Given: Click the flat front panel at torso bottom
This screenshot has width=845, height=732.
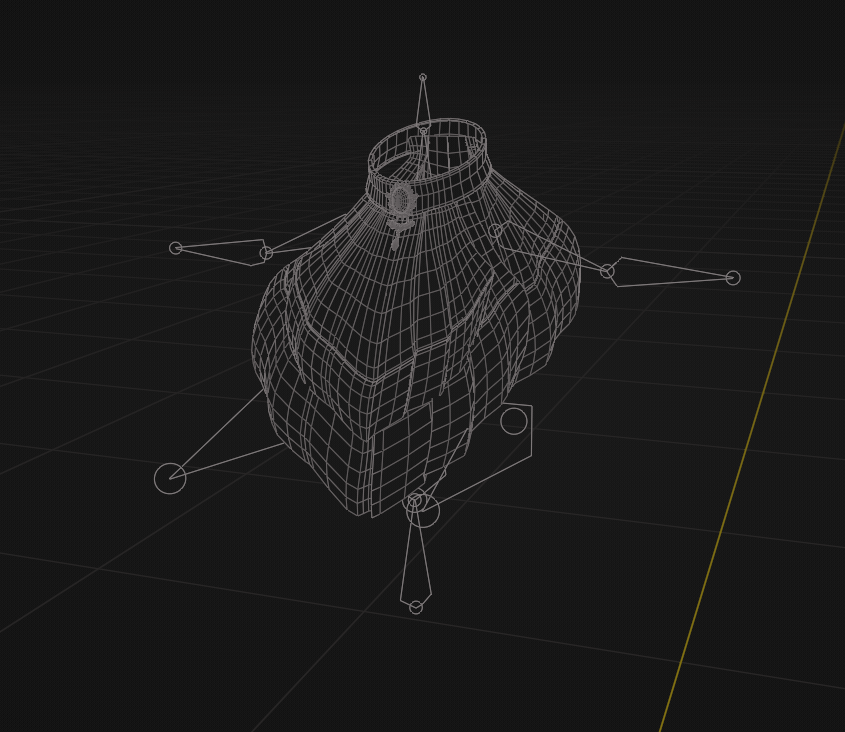Looking at the screenshot, I should tap(401, 453).
